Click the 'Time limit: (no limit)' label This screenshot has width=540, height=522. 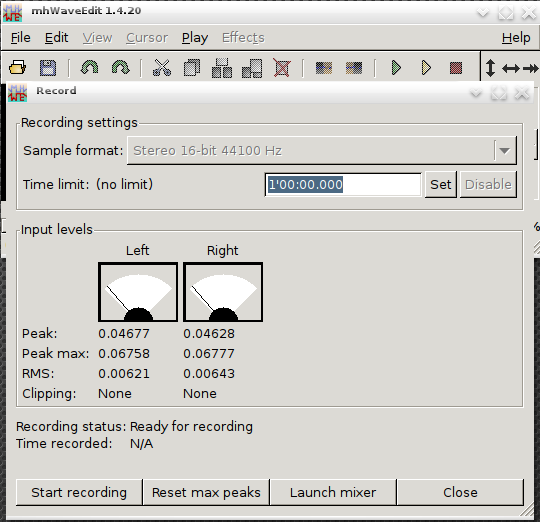[88, 185]
